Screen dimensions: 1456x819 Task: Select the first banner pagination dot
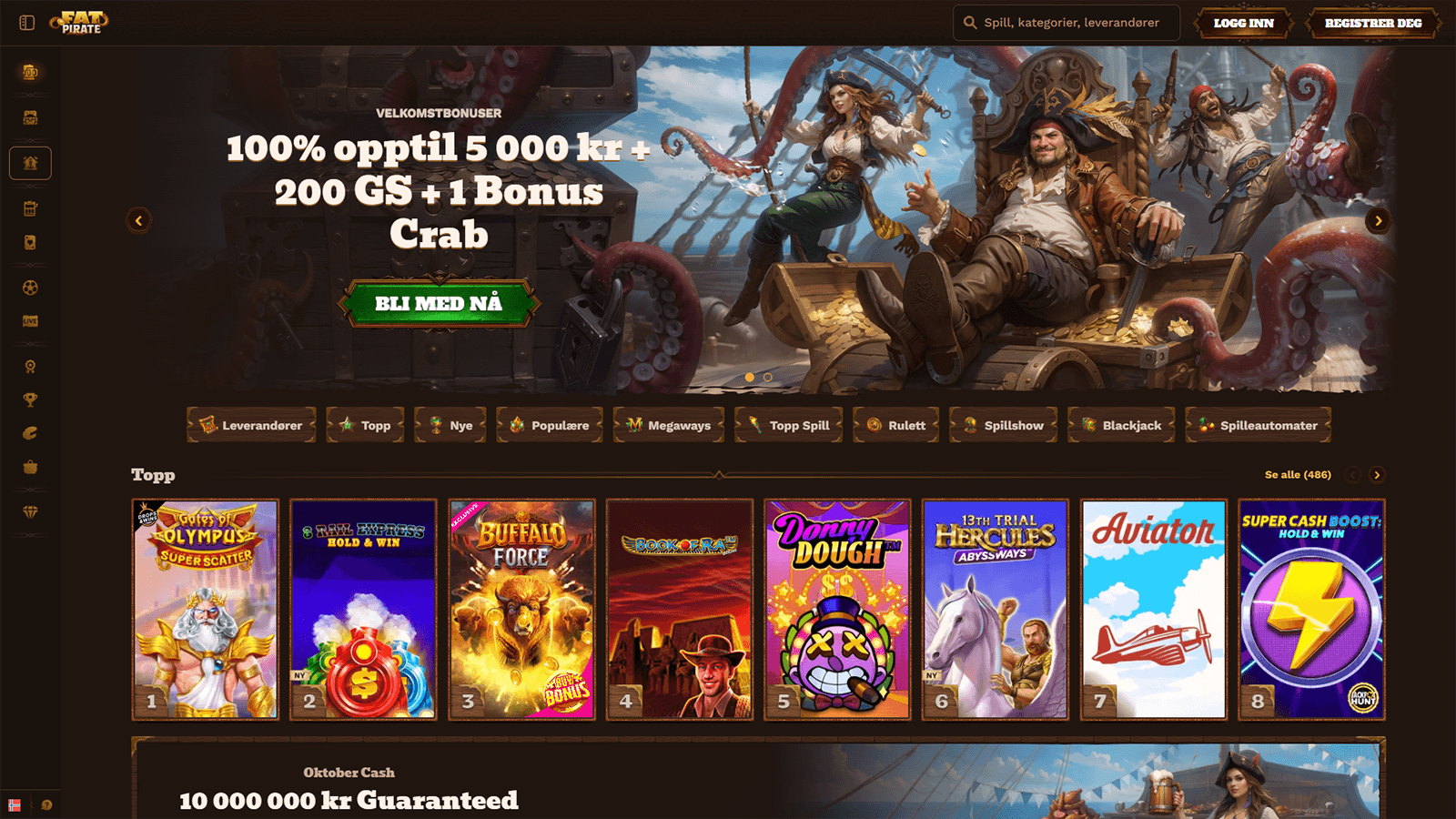pyautogui.click(x=750, y=377)
